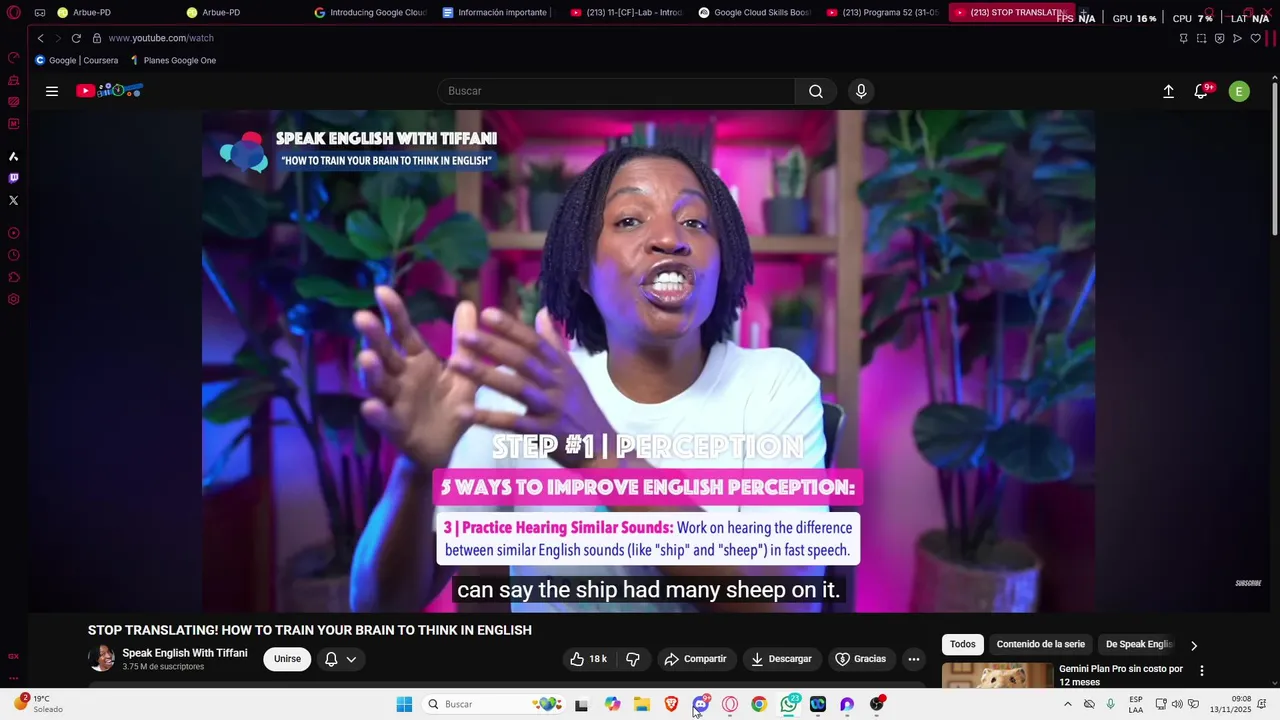This screenshot has height=720, width=1280.
Task: Select the STOP TRANSLATING tab
Action: [1010, 13]
